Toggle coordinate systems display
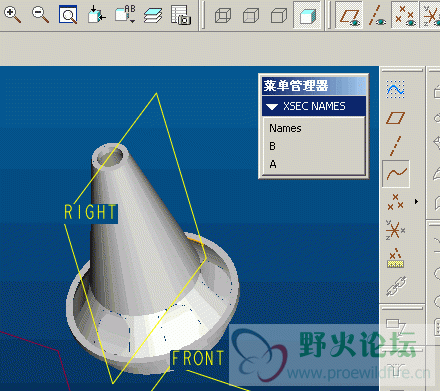440x391 pixels. tap(431, 15)
